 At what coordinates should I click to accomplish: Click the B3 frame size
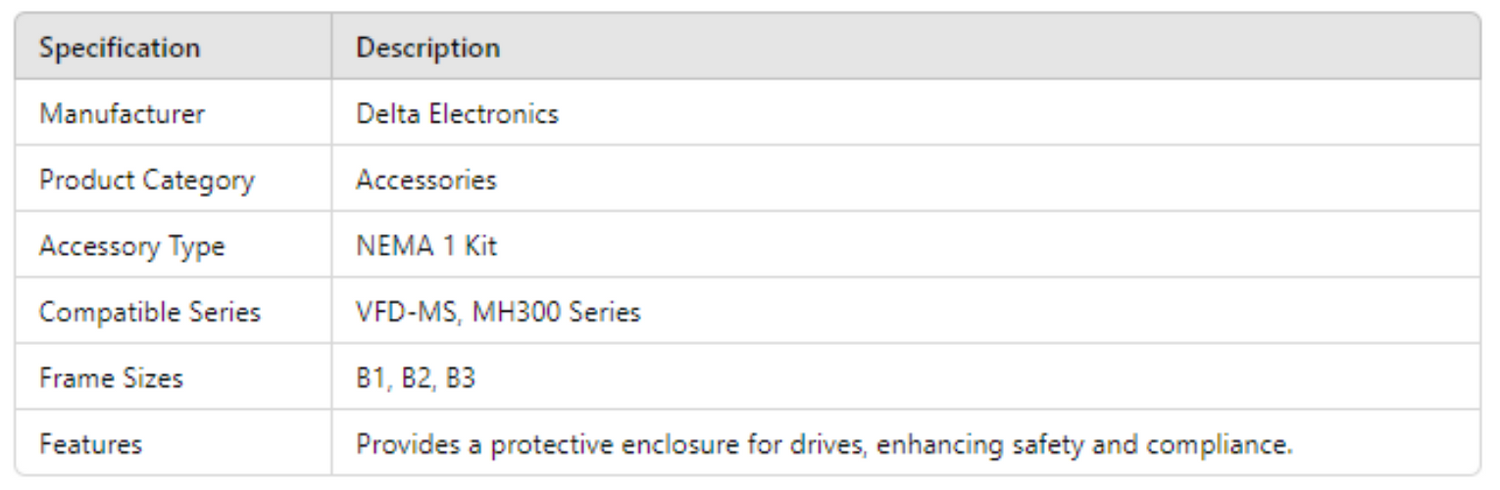coord(460,378)
